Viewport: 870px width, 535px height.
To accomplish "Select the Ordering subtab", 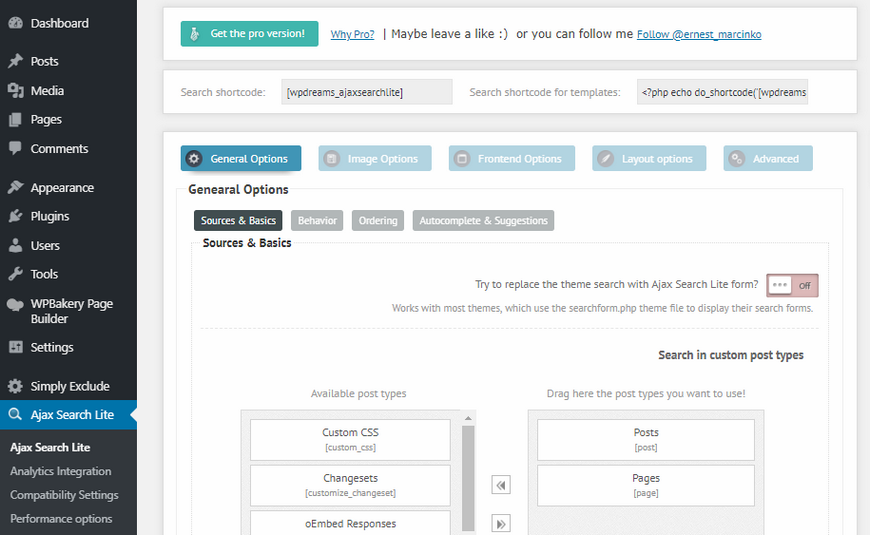I will pyautogui.click(x=378, y=220).
